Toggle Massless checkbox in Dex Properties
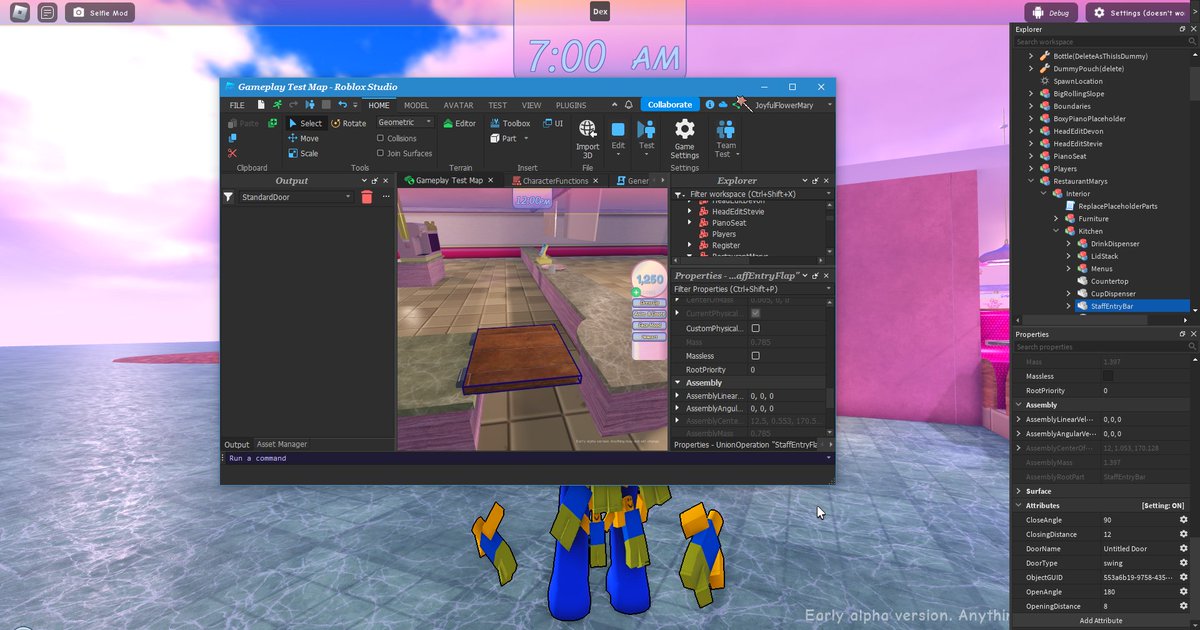The height and width of the screenshot is (630, 1200). 1107,376
